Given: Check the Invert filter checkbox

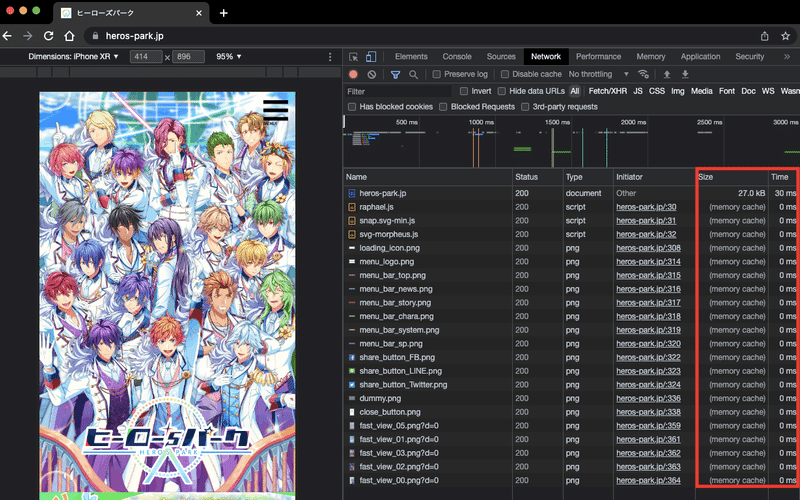Looking at the screenshot, I should [x=464, y=91].
